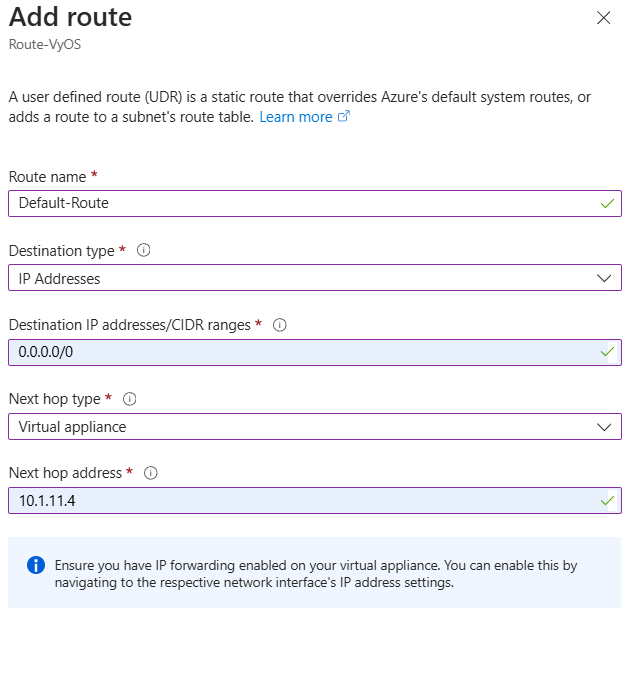Click the Route name validation checkmark

point(607,203)
